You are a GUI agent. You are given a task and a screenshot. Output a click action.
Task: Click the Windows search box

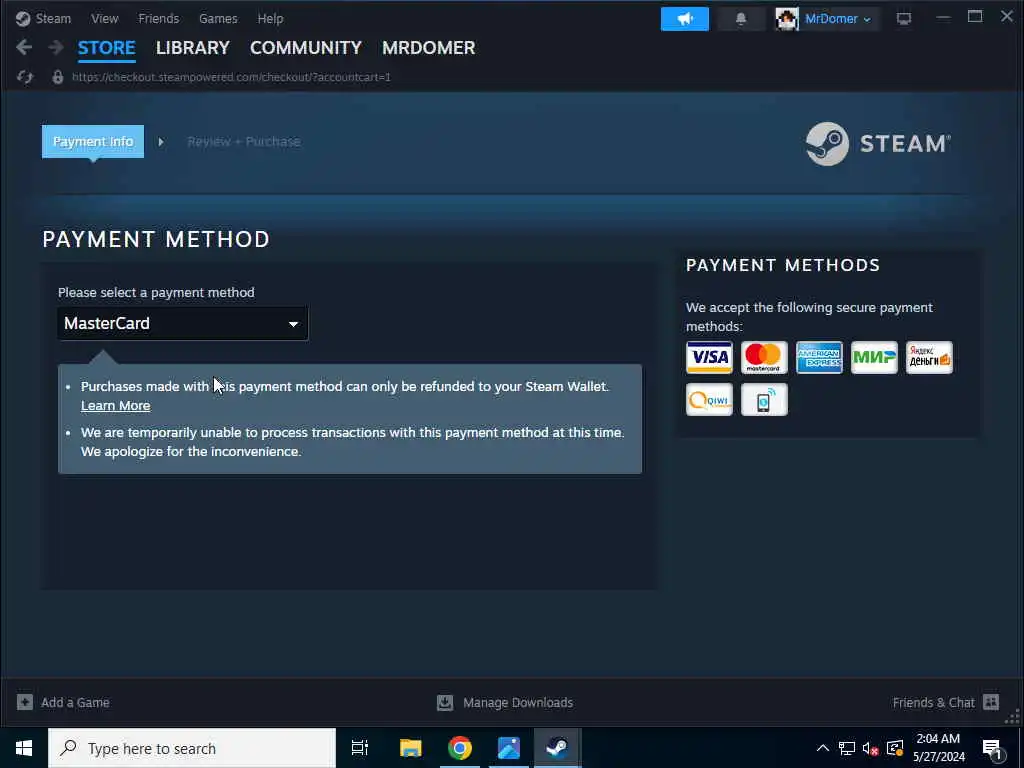click(x=192, y=748)
